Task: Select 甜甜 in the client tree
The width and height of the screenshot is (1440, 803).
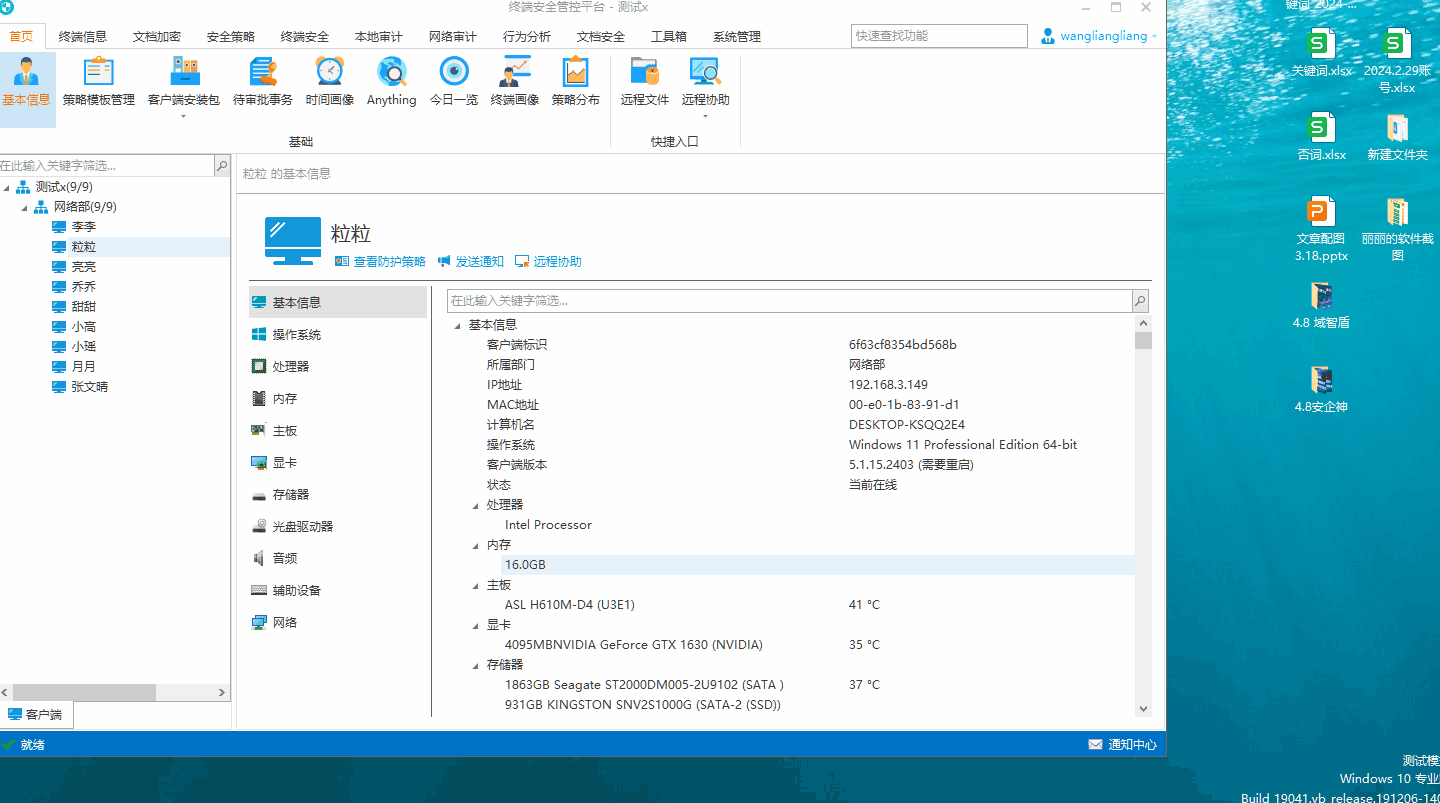Action: coord(84,307)
